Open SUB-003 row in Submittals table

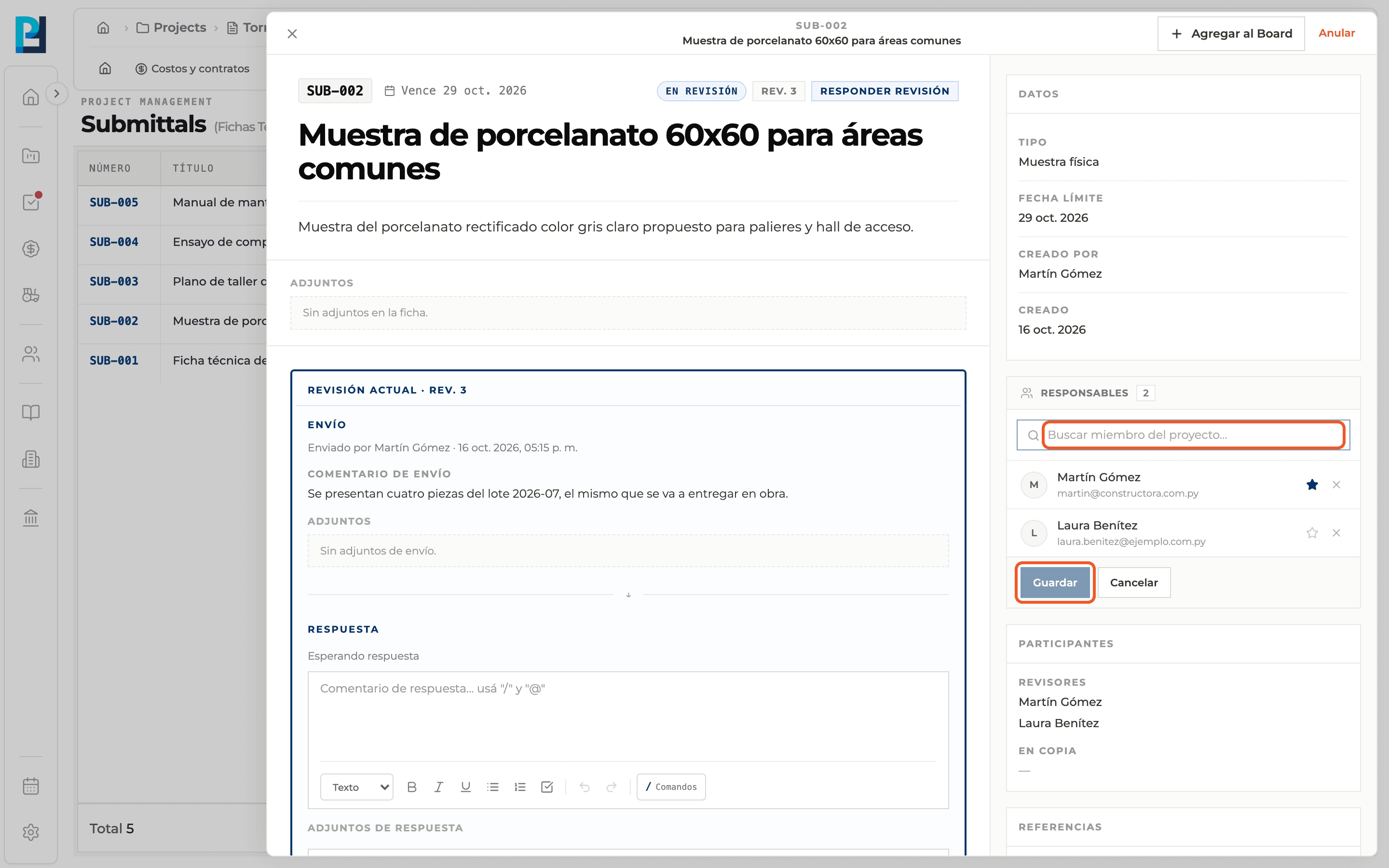tap(172, 281)
